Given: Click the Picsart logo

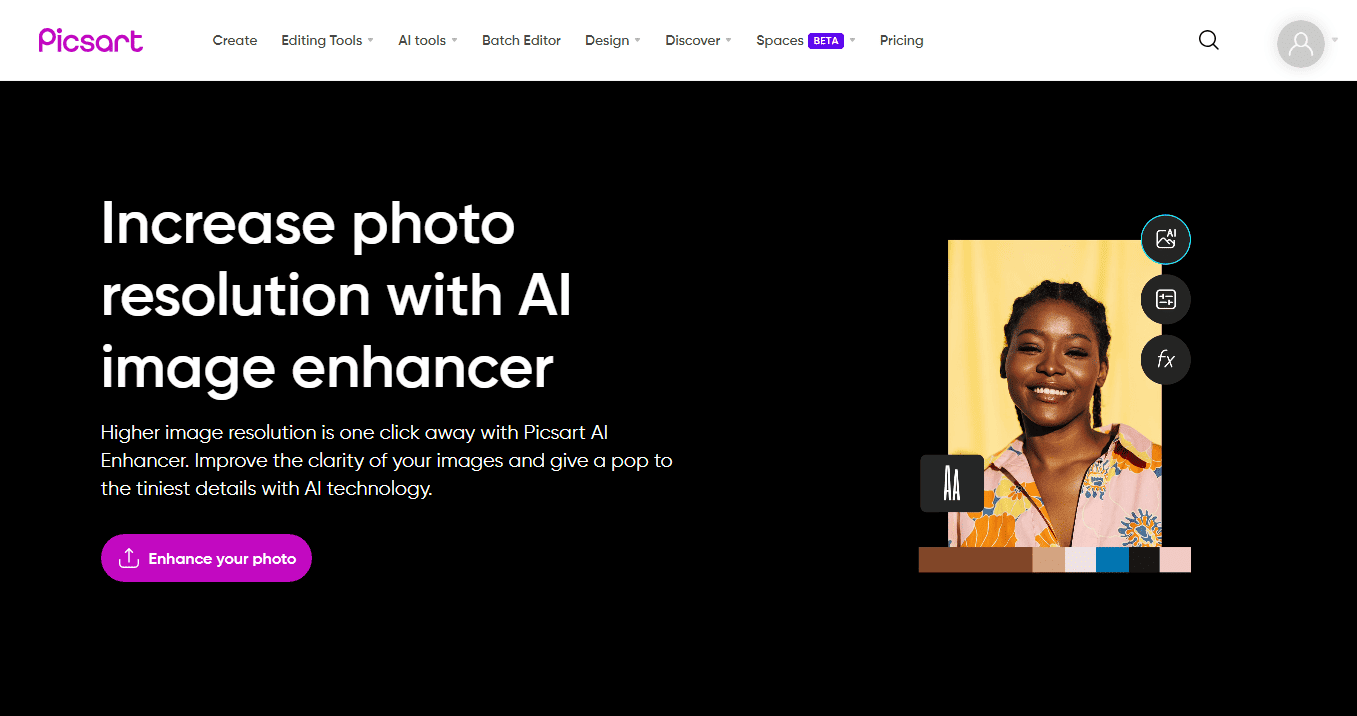Looking at the screenshot, I should point(91,40).
